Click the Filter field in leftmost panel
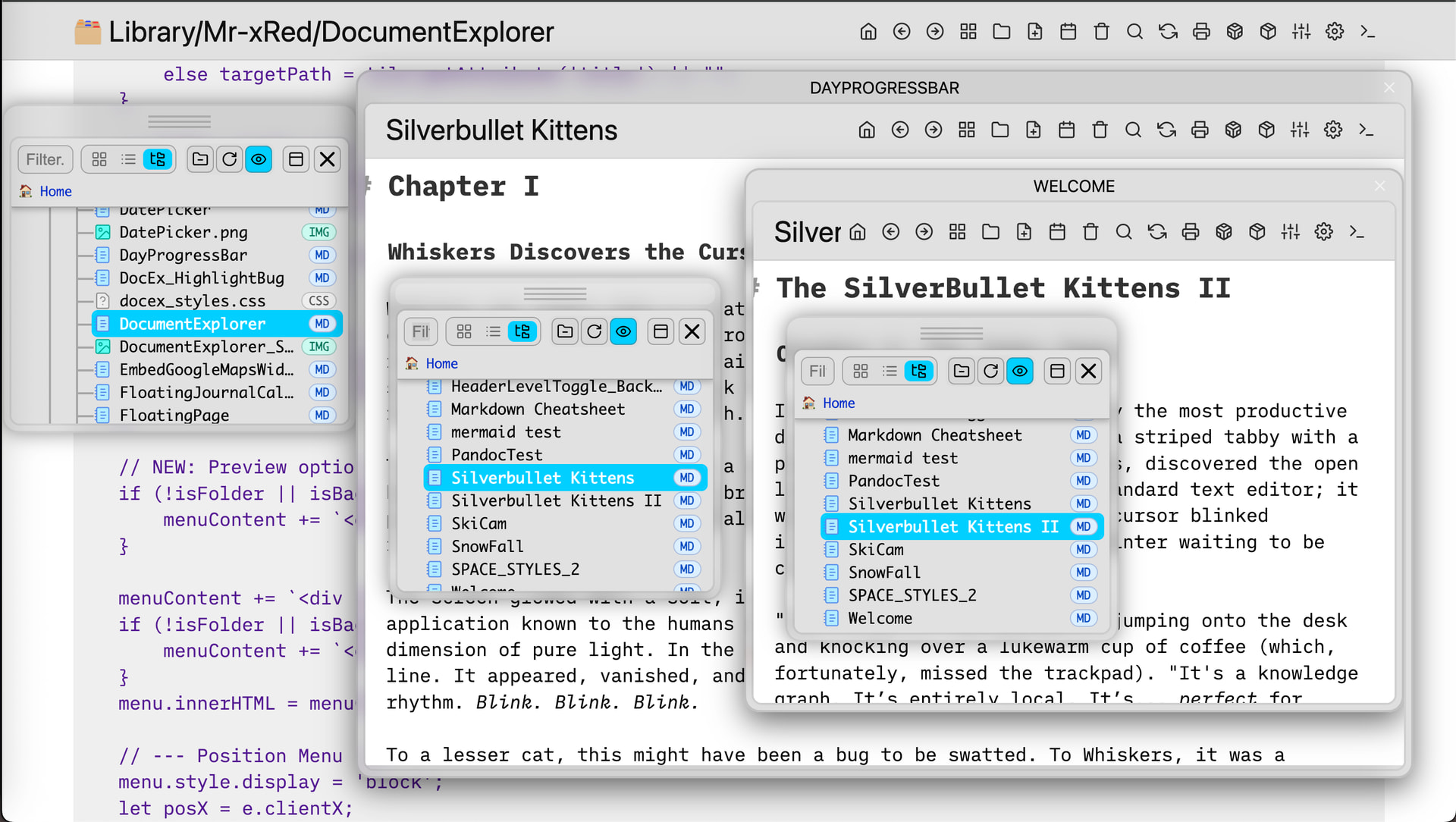The height and width of the screenshot is (822, 1456). tap(45, 159)
